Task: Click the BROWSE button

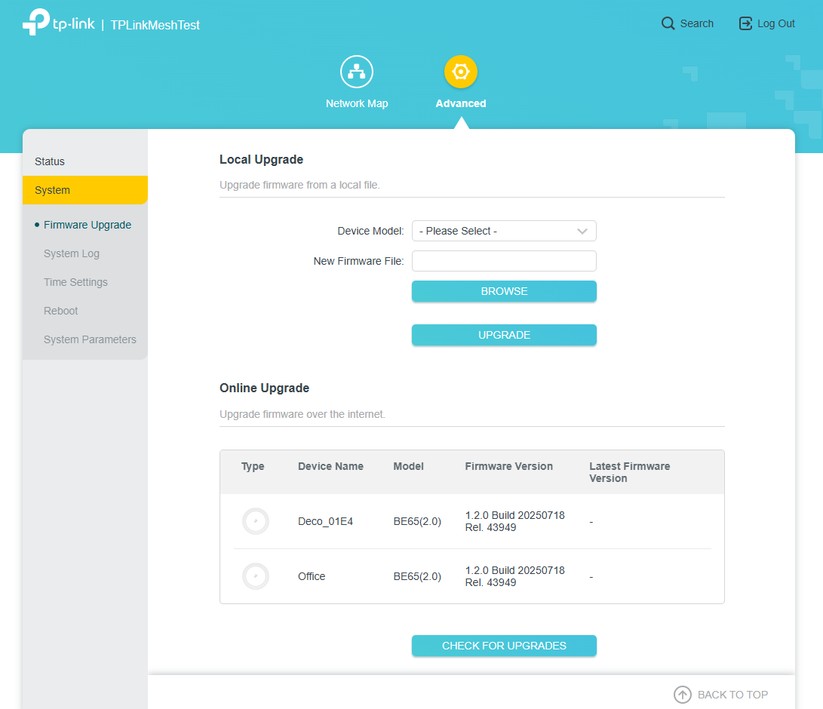Action: pyautogui.click(x=504, y=291)
